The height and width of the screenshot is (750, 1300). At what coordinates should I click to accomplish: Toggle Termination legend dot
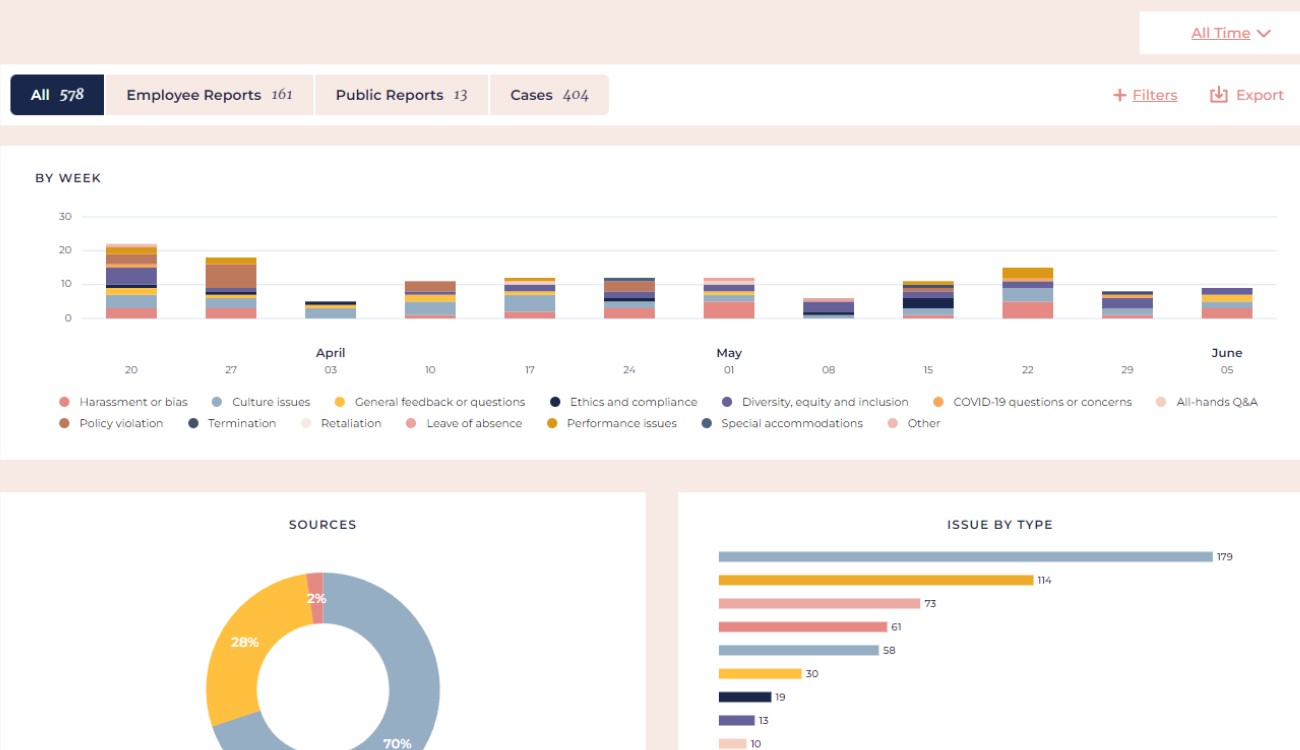click(x=193, y=423)
